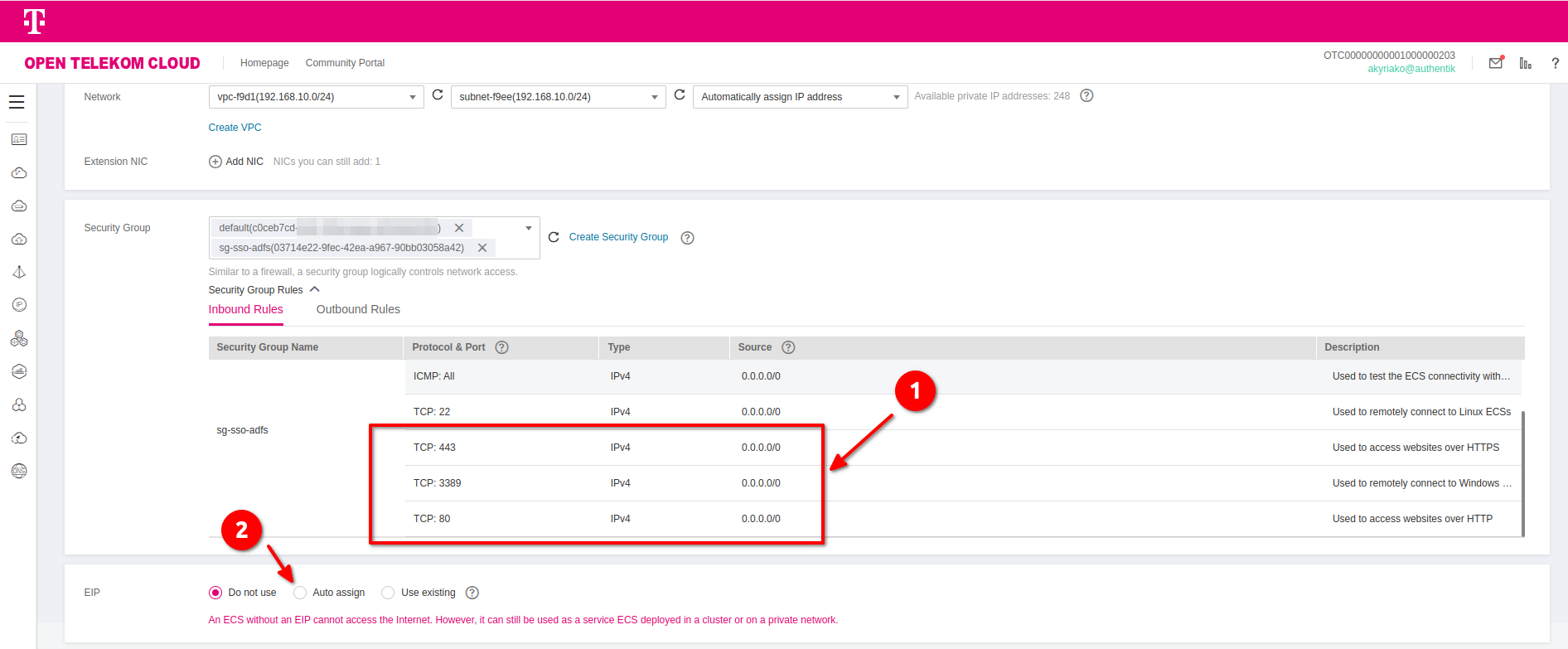The image size is (1568, 649).
Task: Remove sg-sso-adfs security group tag
Action: [x=482, y=248]
